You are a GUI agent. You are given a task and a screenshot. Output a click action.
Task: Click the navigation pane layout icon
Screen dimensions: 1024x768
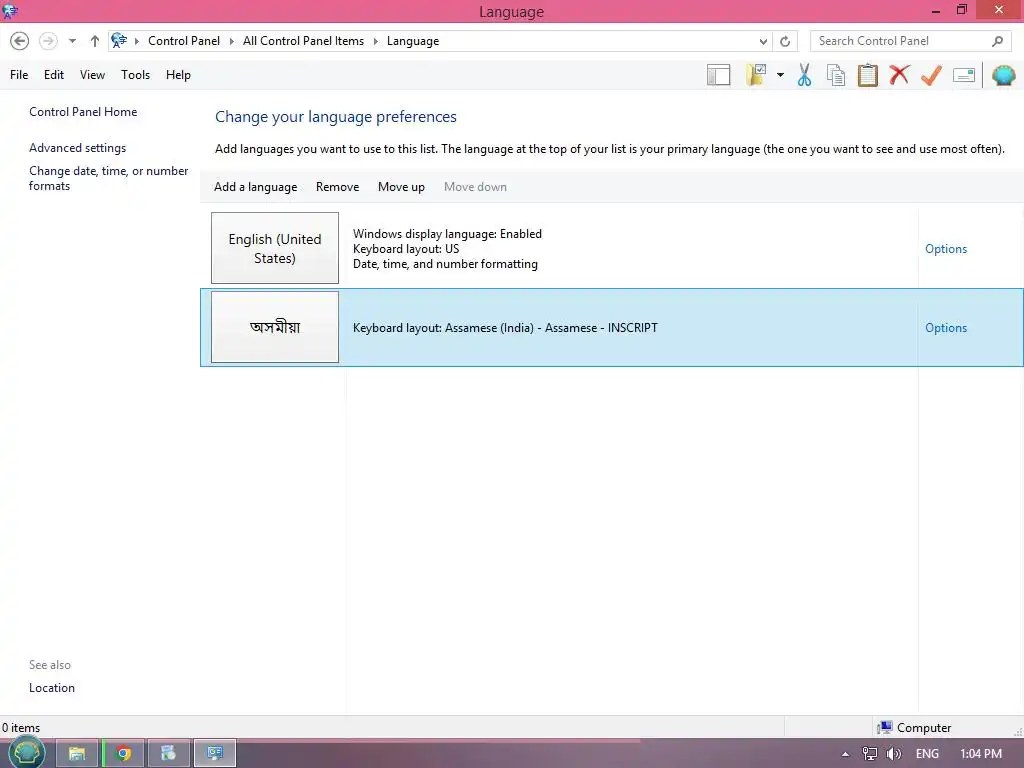pos(718,75)
